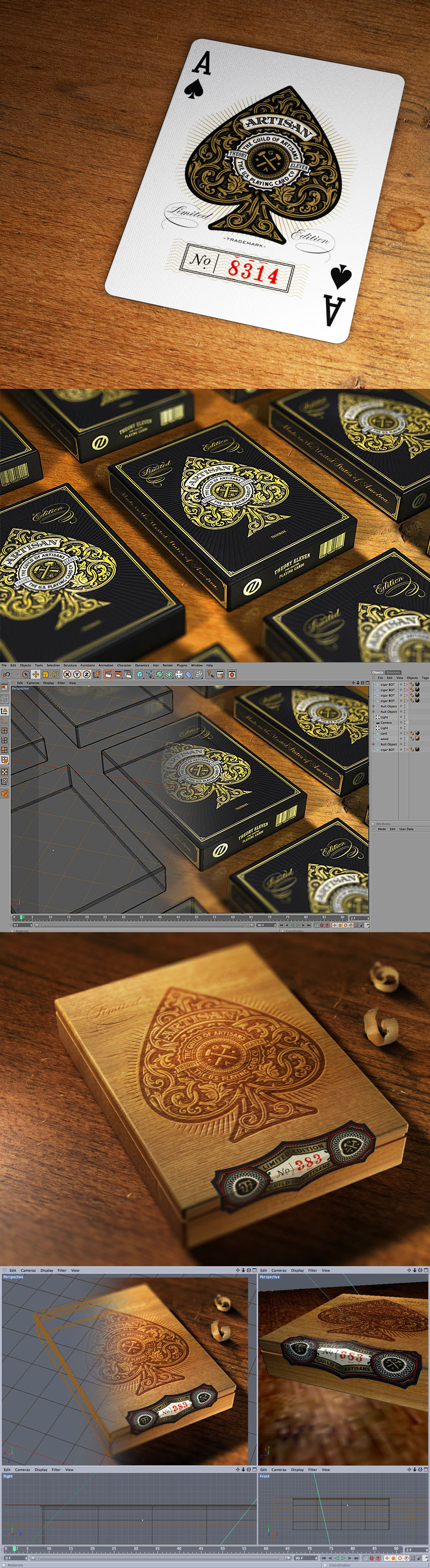
Task: Expand the second Null Object in the list
Action: [x=373, y=712]
